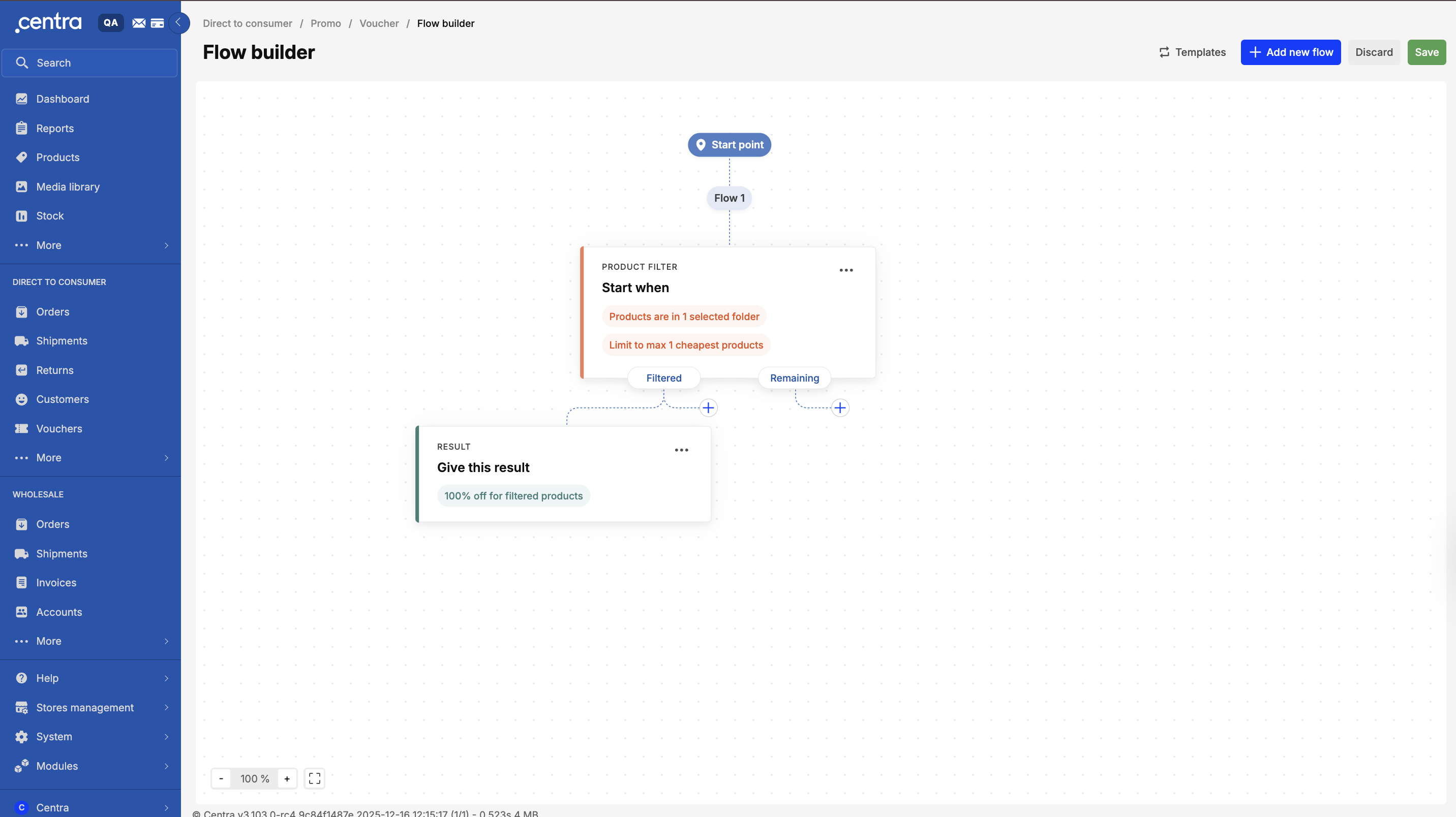
Task: Open the Product Filter node options menu
Action: [845, 270]
